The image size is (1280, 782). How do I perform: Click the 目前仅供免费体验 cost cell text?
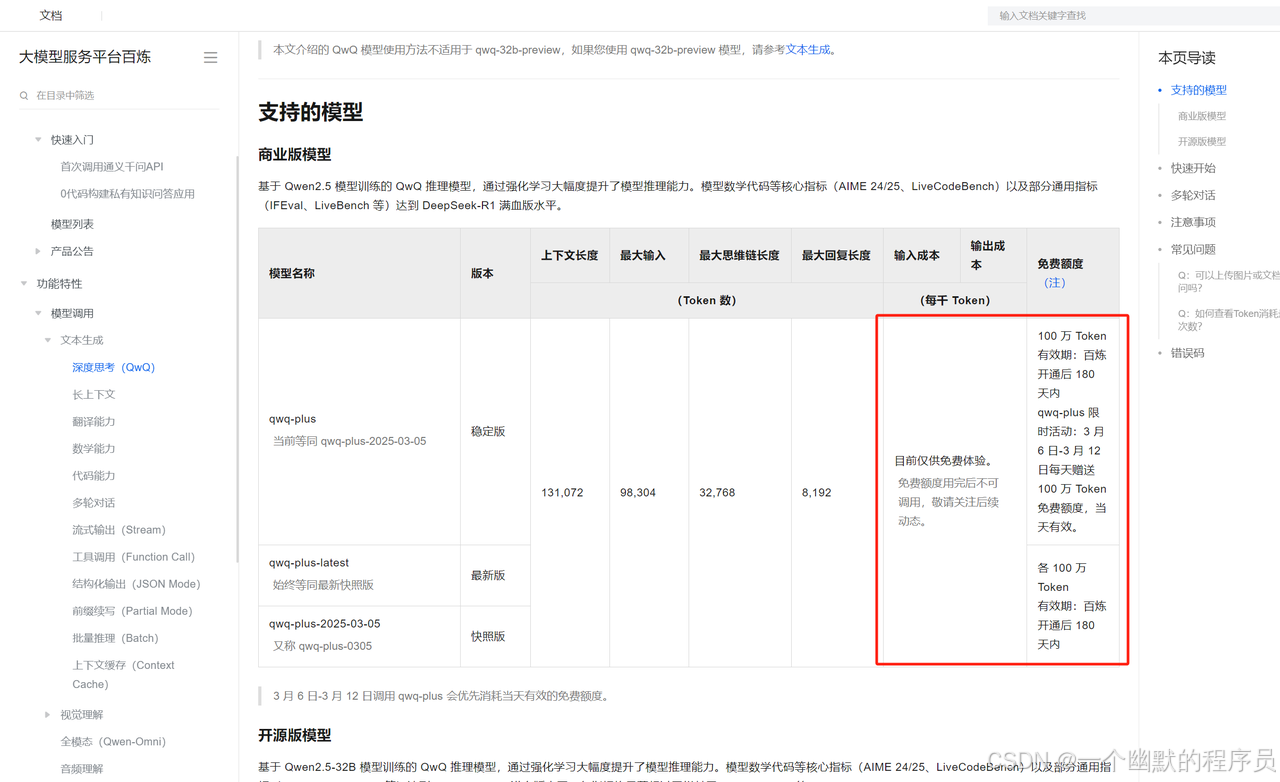coord(945,461)
